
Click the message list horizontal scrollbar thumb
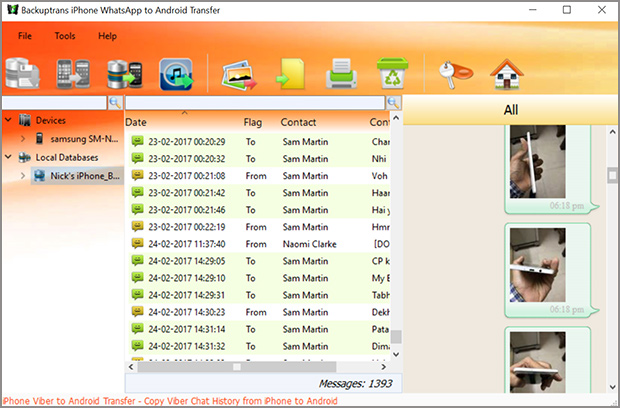(237, 367)
